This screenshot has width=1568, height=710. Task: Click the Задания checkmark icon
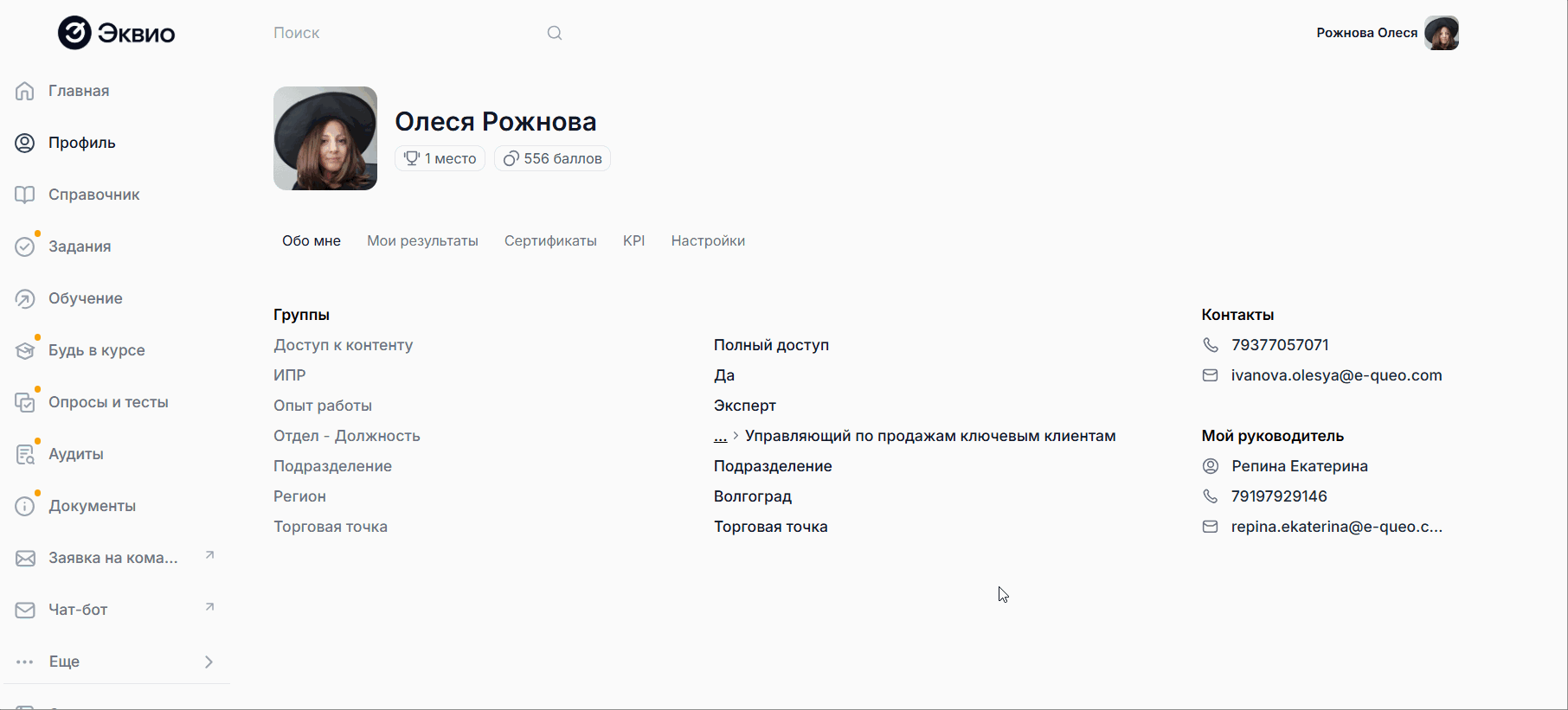(25, 246)
